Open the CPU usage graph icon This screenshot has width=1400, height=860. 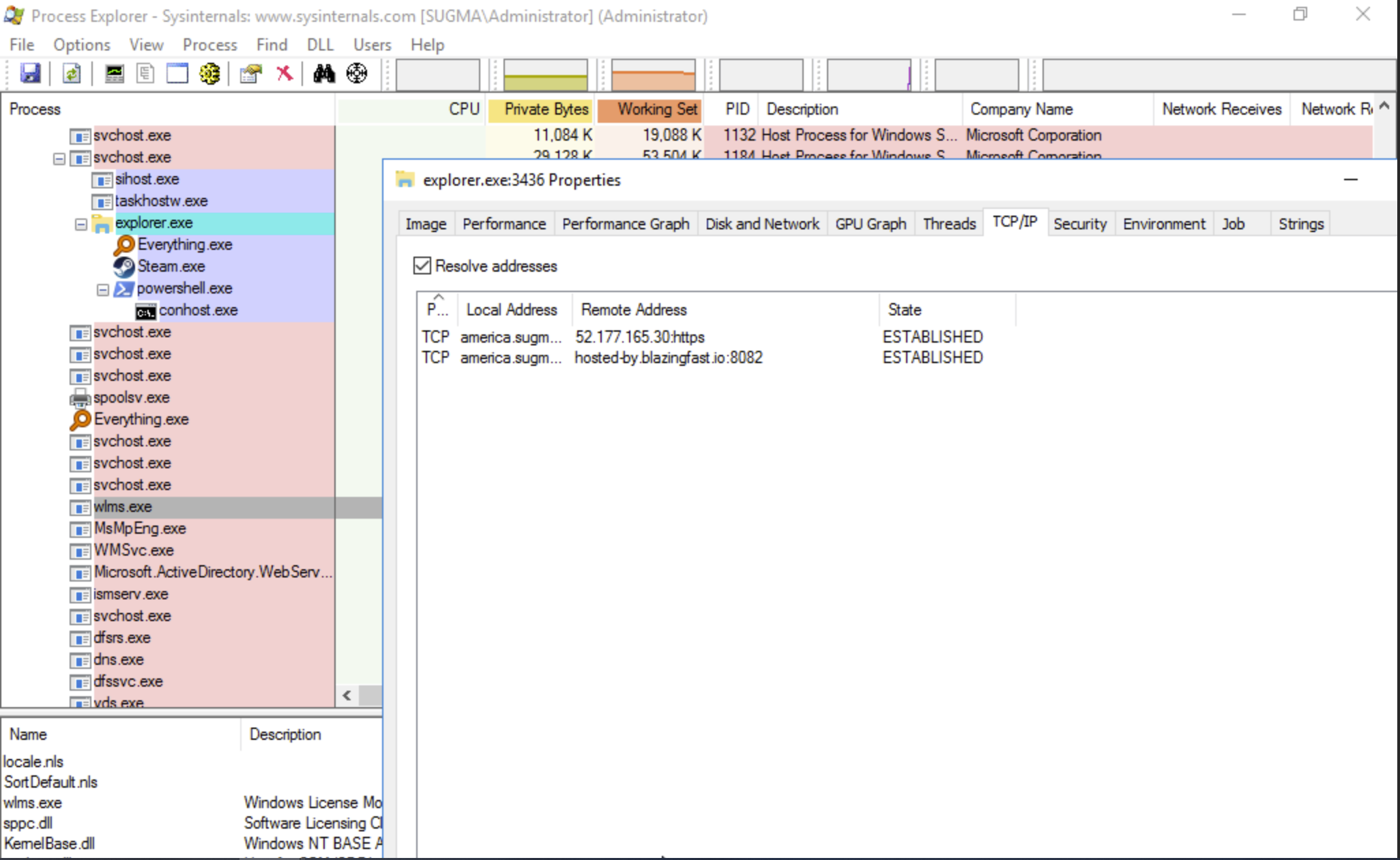(113, 73)
